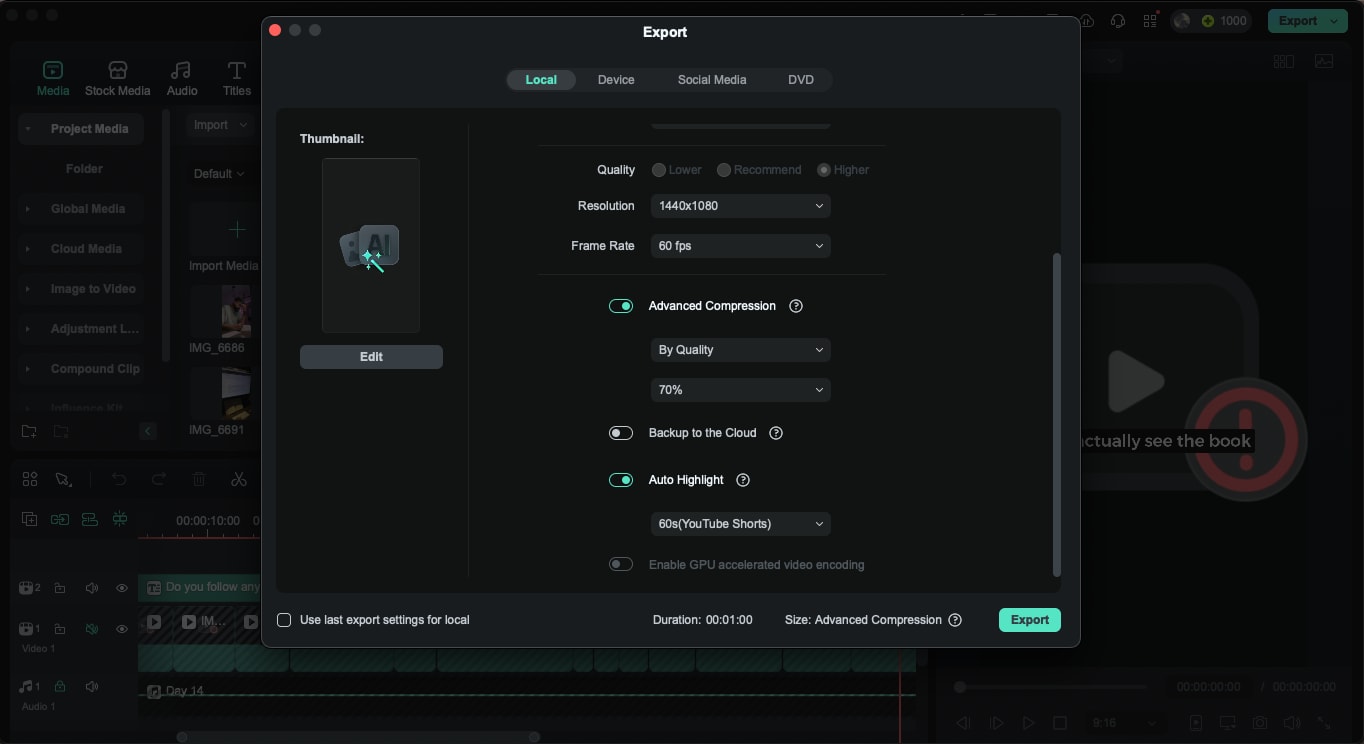Delete selected clip using the trash icon
The image size is (1364, 744).
pyautogui.click(x=199, y=479)
